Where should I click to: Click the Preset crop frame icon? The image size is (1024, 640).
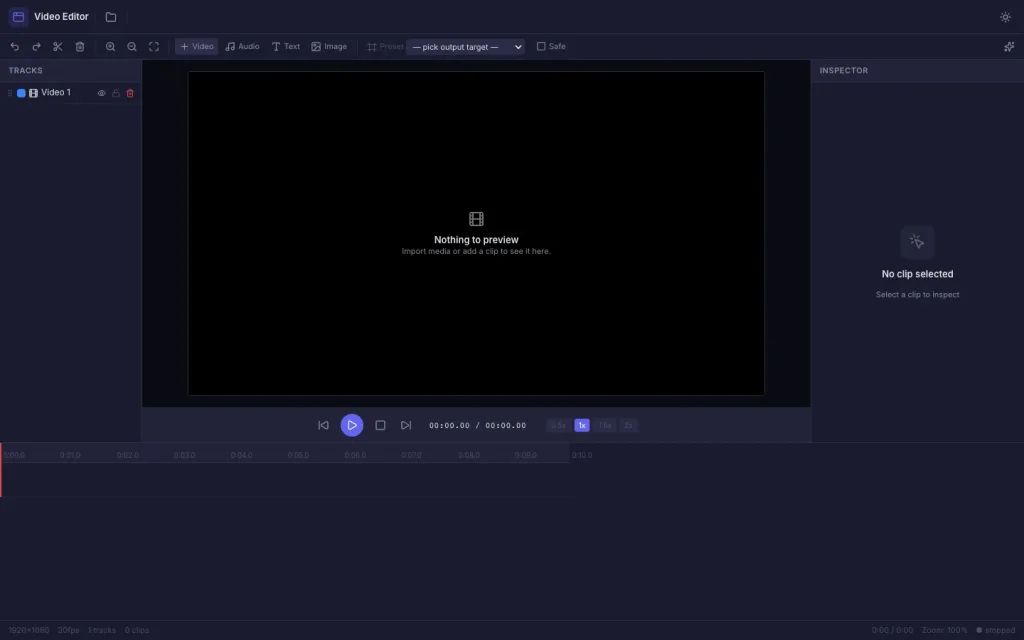(x=372, y=47)
